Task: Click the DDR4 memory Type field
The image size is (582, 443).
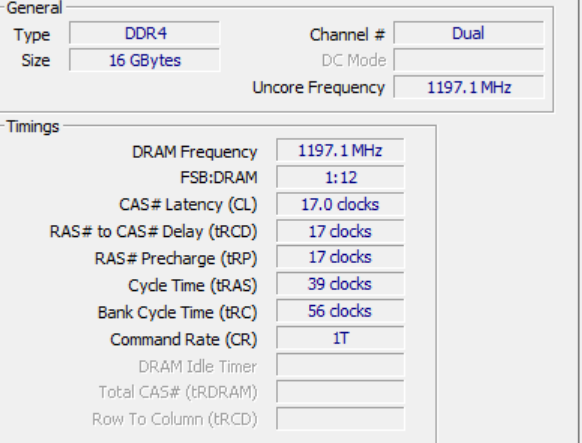Action: click(144, 34)
